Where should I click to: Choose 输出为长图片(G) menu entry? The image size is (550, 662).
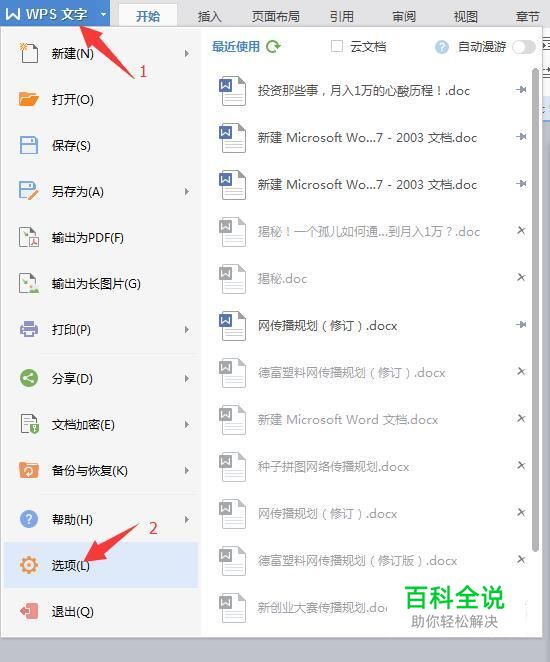101,283
